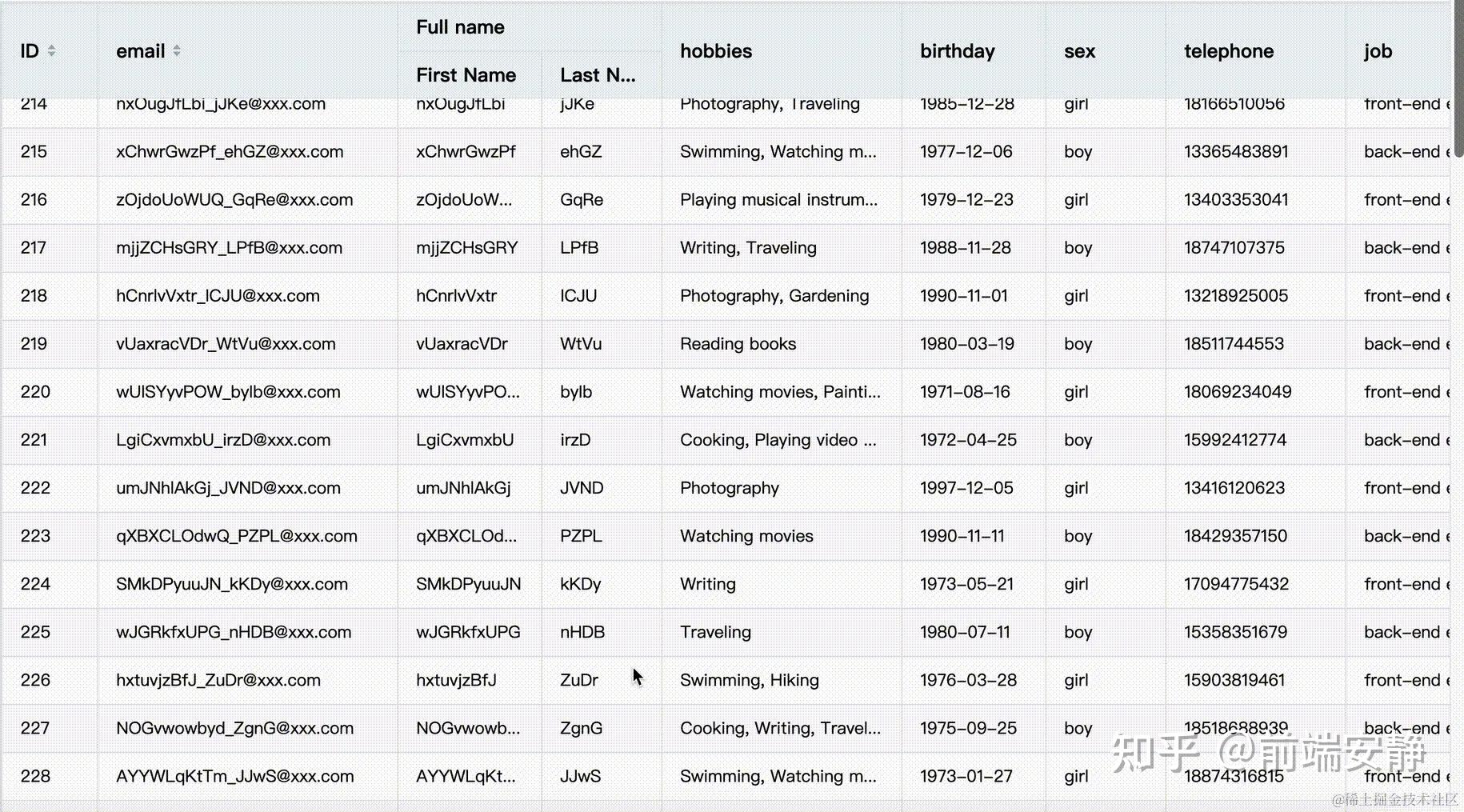Select row with ID 220
The width and height of the screenshot is (1464, 812).
[x=35, y=392]
